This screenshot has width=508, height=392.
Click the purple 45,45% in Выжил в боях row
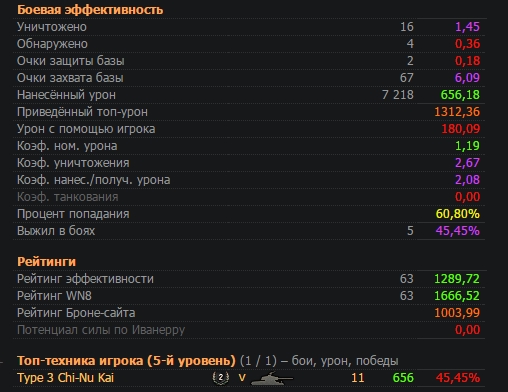point(458,231)
